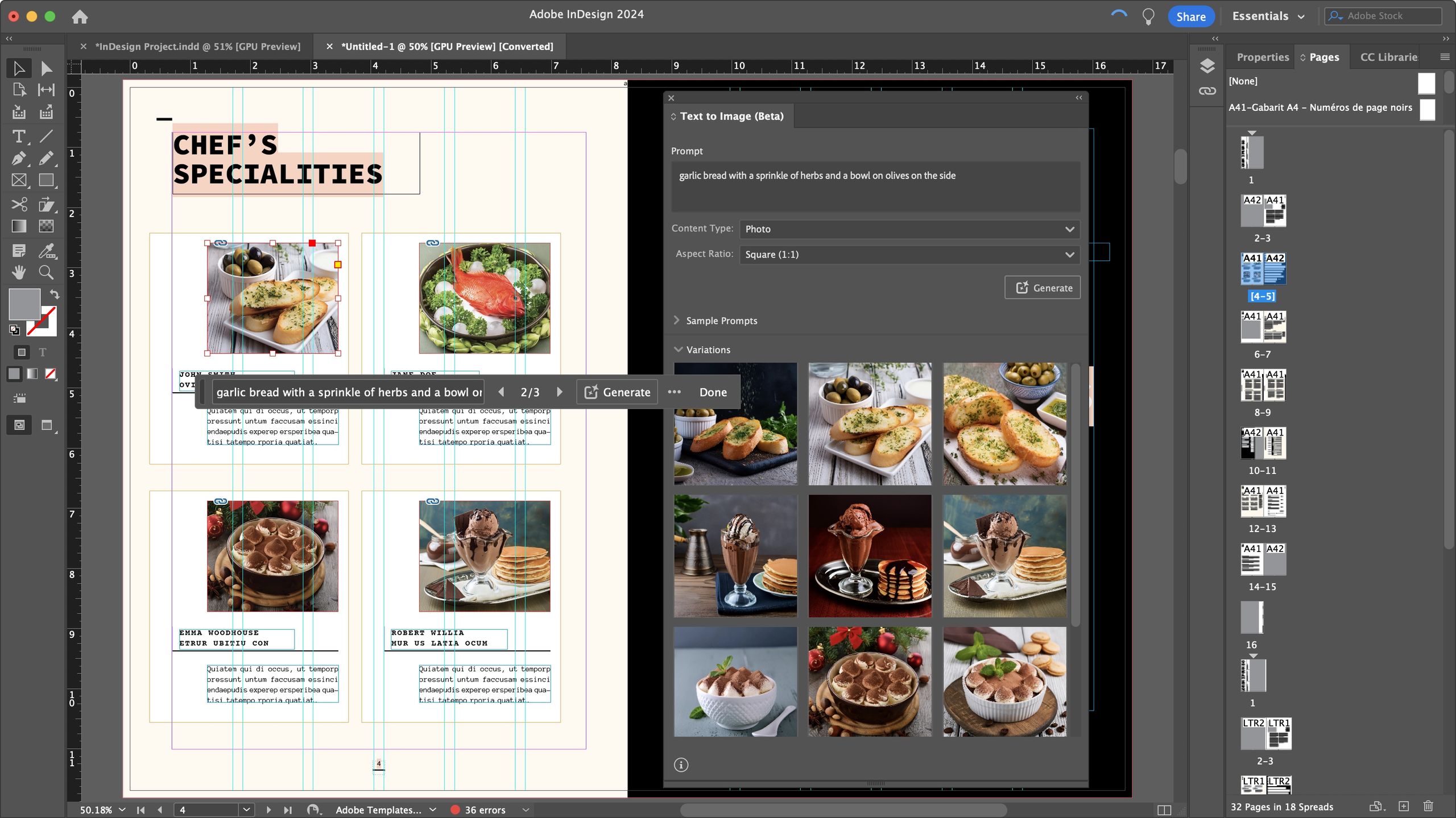Open the Aspect Ratio dropdown
Image resolution: width=1456 pixels, height=818 pixels.
point(909,255)
